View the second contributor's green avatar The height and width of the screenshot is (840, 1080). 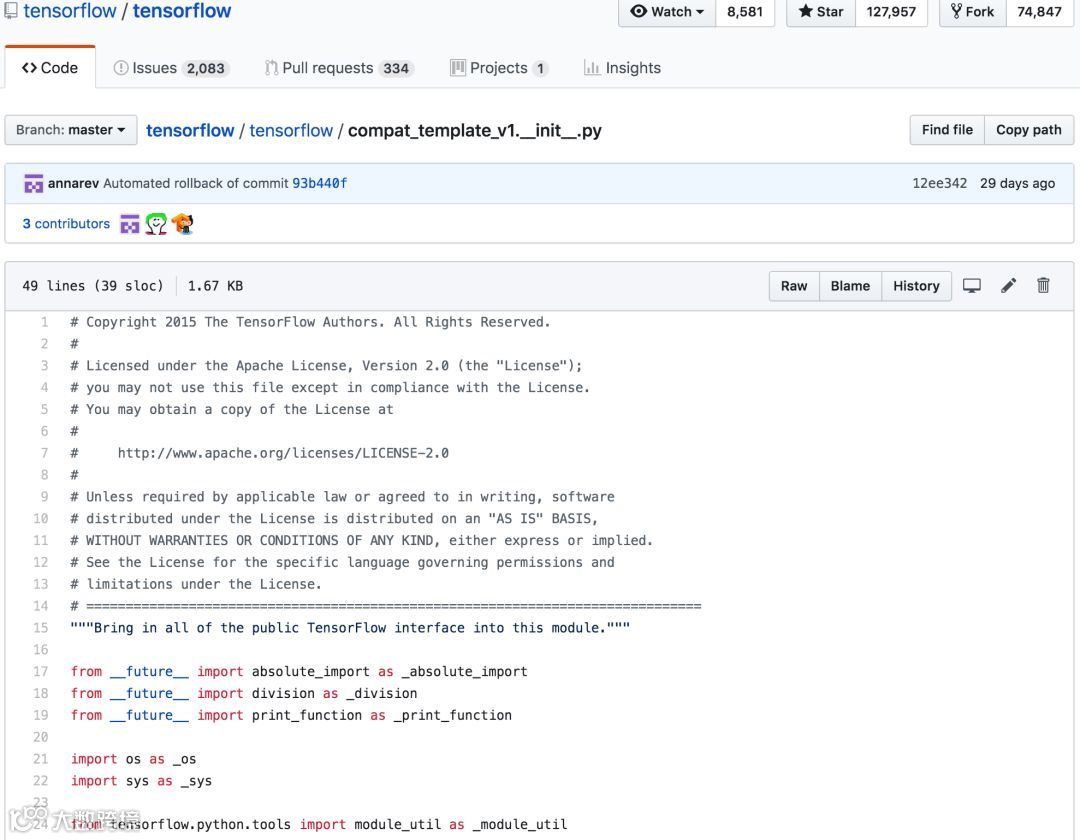coord(156,224)
